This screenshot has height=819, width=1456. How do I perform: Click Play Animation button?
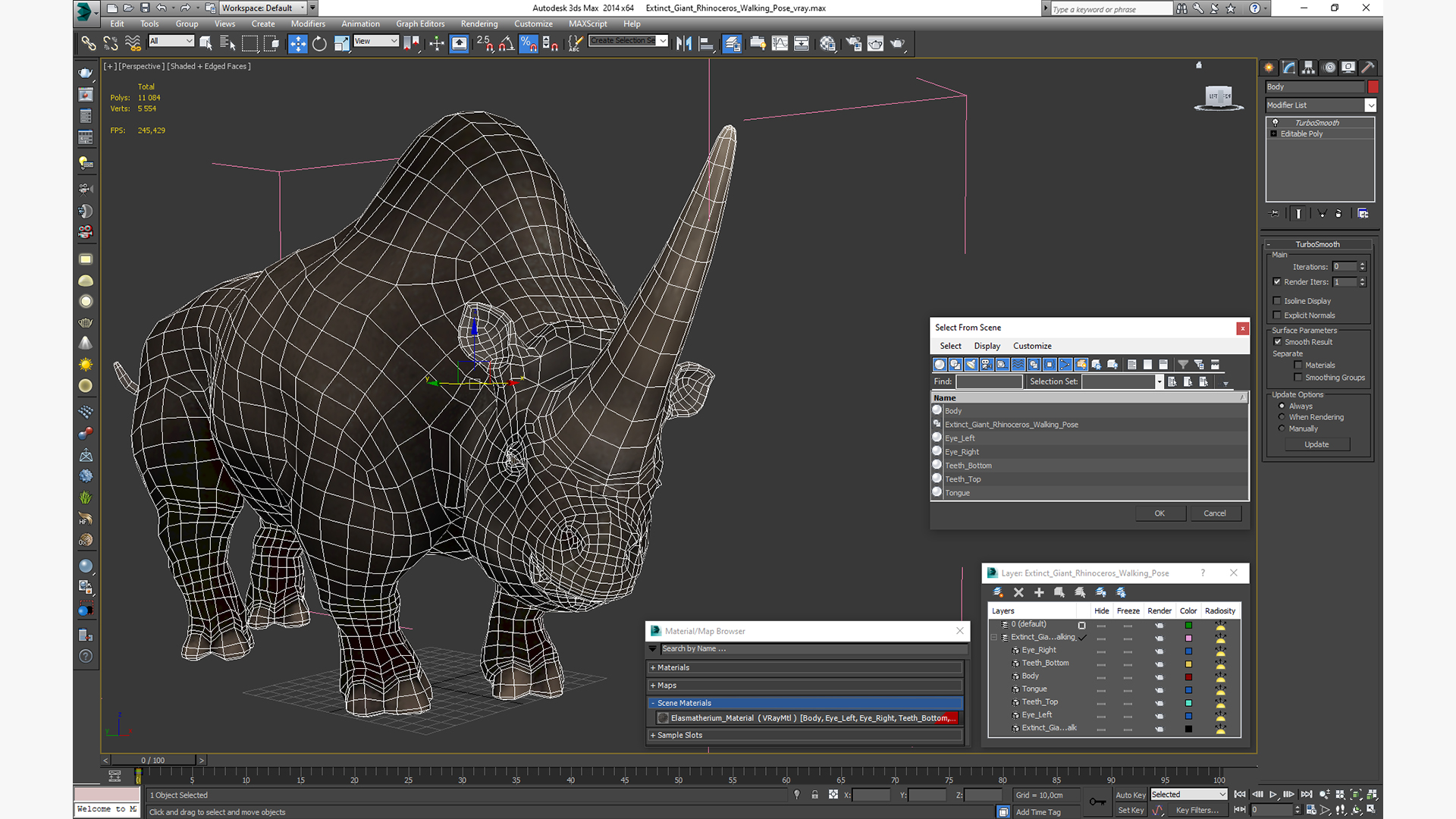[1273, 794]
